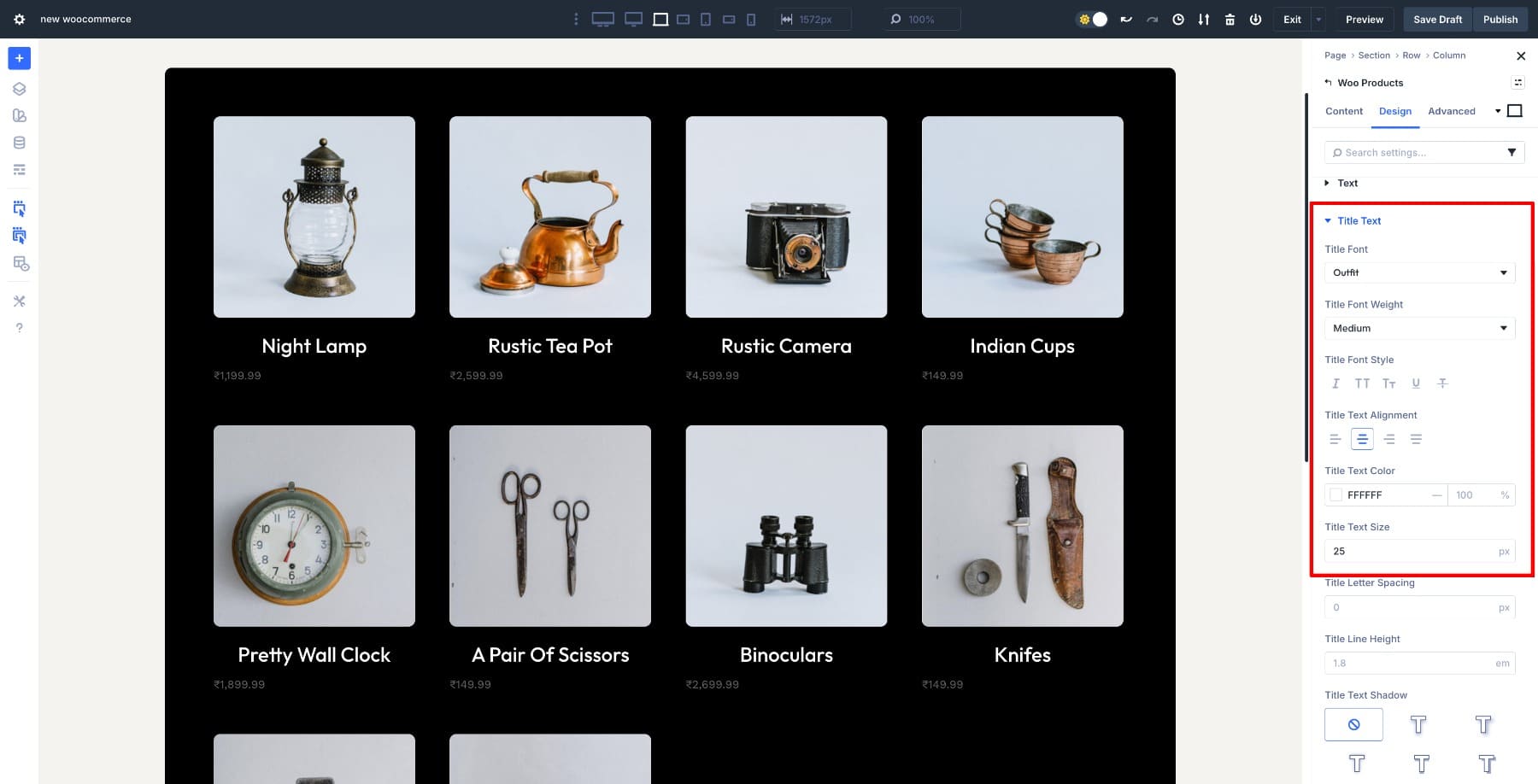Open the design library panel

[x=19, y=114]
